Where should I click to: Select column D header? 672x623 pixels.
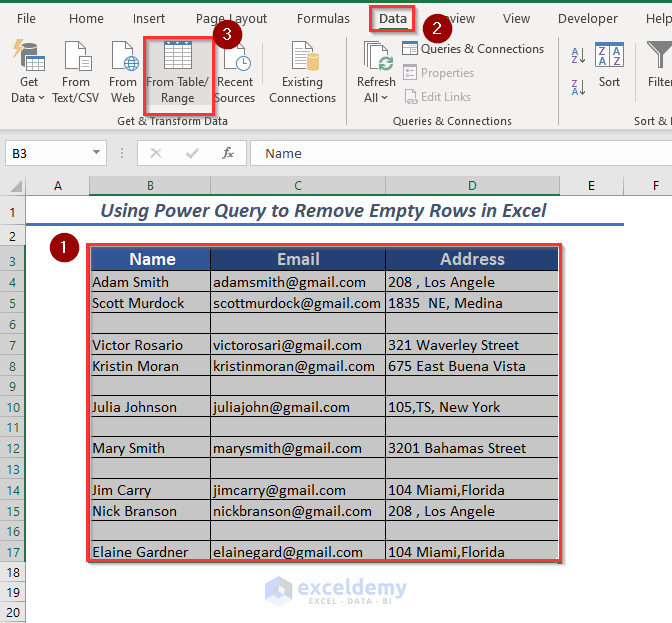tap(472, 186)
